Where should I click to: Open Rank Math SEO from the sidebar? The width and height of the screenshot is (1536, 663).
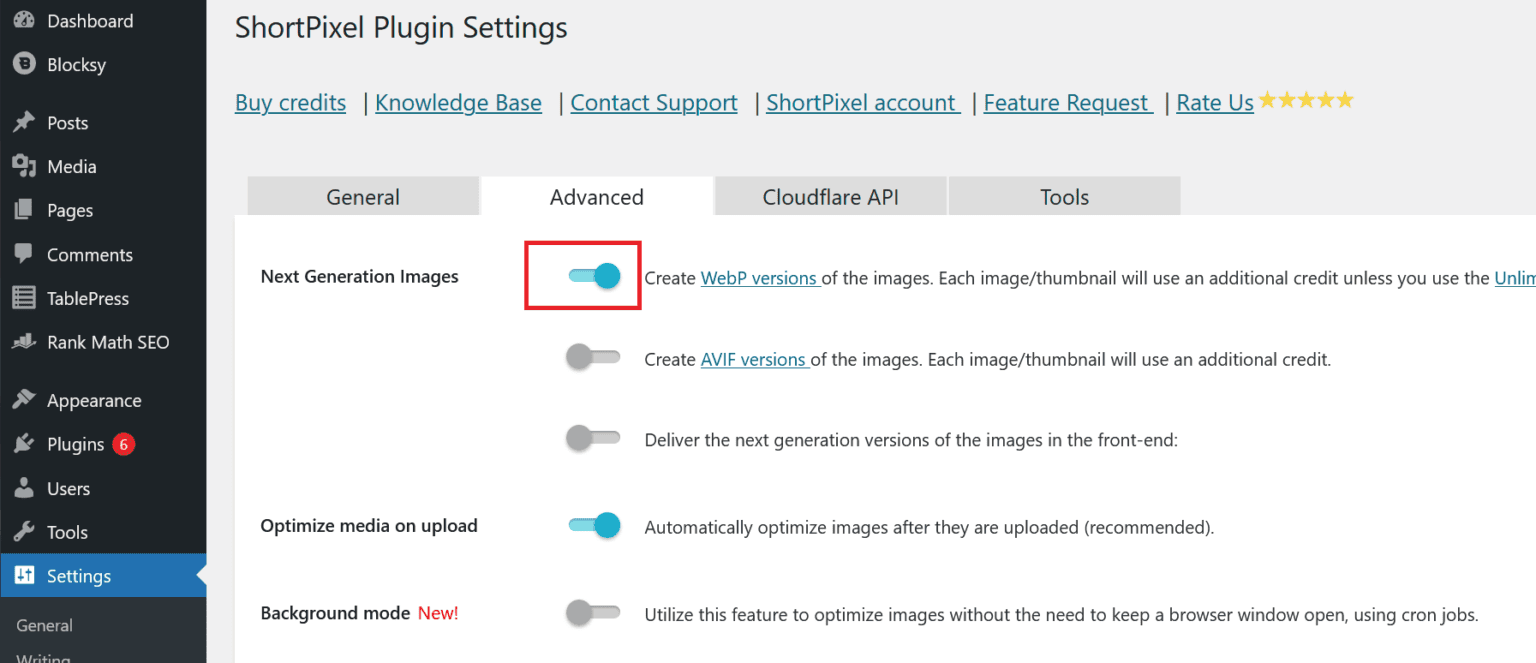[x=24, y=342]
